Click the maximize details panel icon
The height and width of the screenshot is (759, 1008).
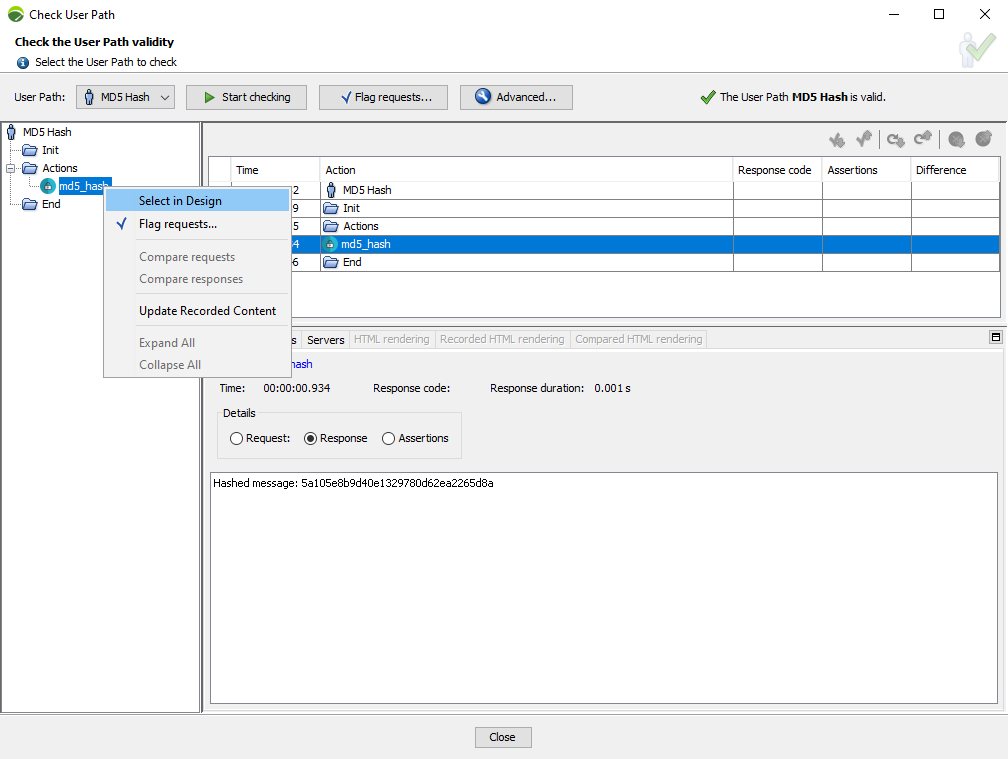995,338
